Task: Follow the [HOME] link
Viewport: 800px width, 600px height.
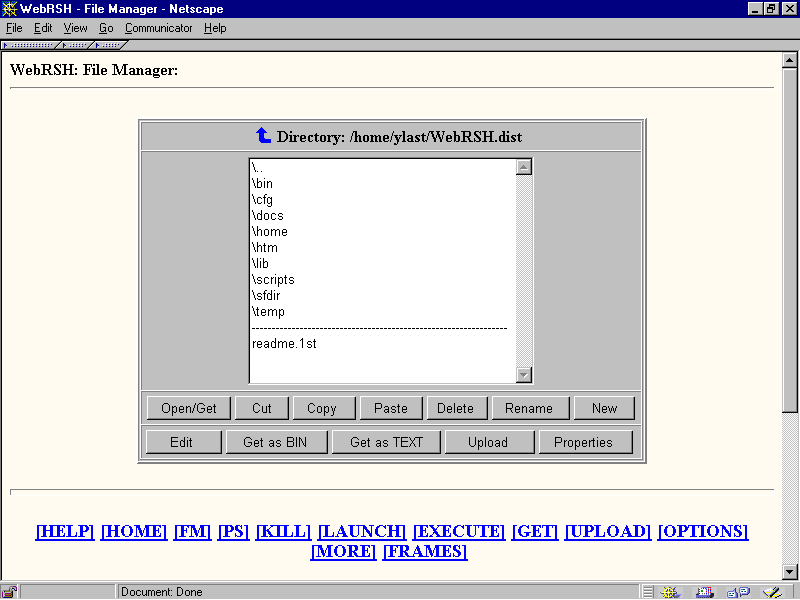Action: (134, 531)
